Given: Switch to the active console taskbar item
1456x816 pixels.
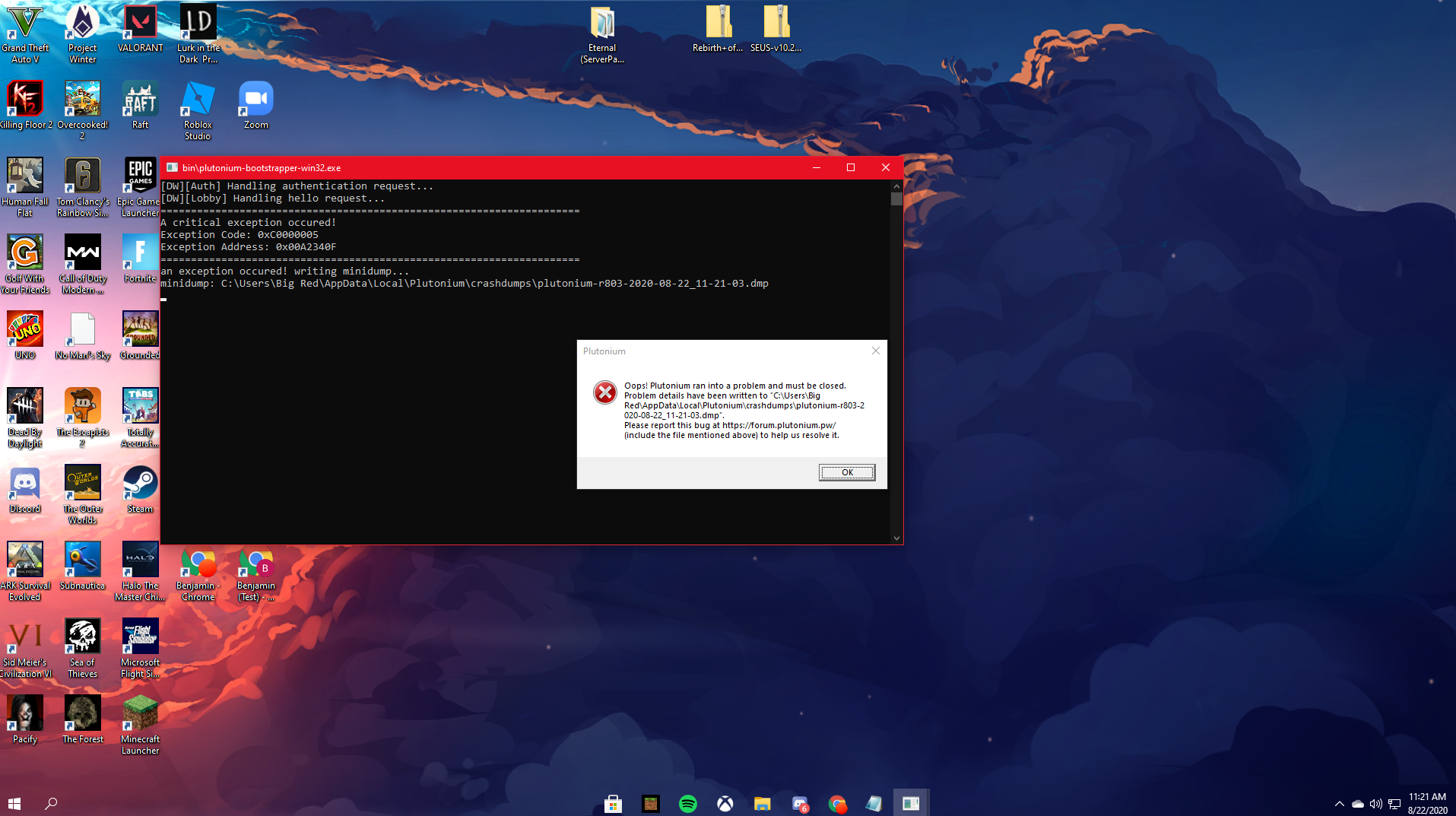Looking at the screenshot, I should [911, 804].
